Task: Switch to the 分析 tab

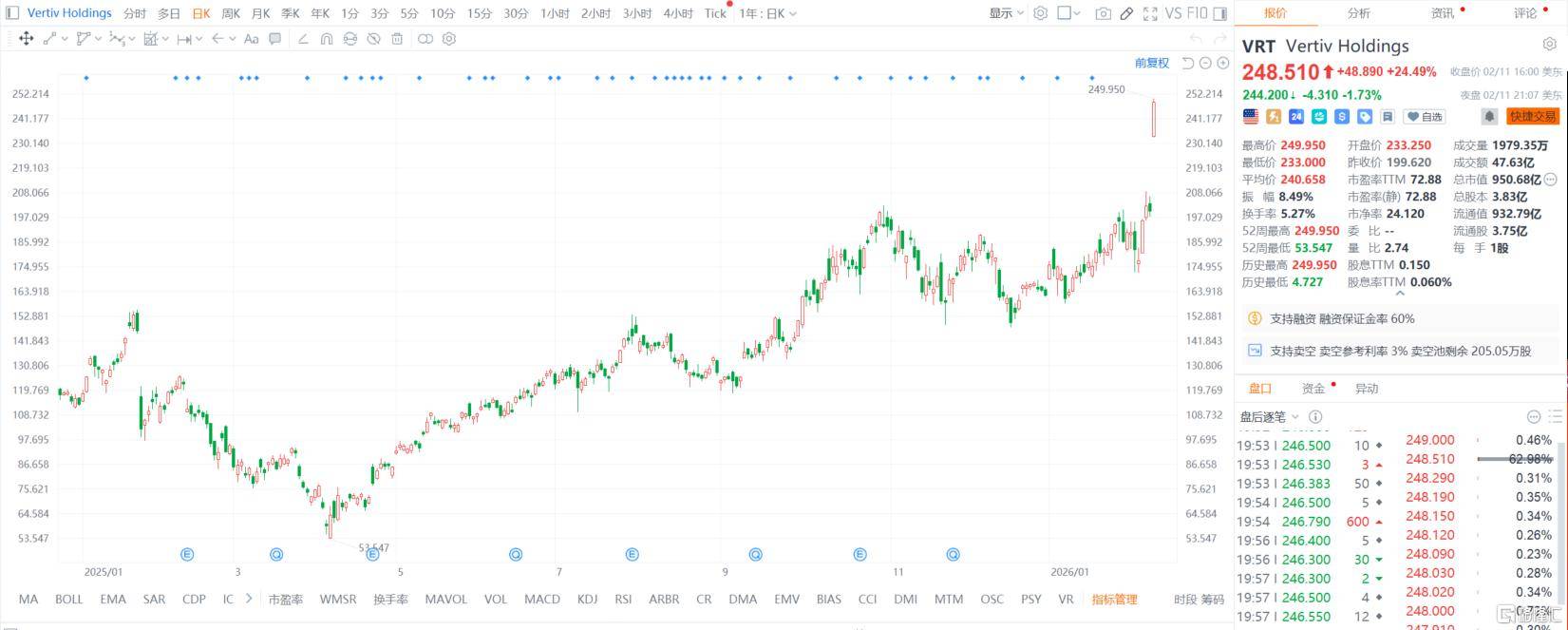Action: tap(1358, 13)
